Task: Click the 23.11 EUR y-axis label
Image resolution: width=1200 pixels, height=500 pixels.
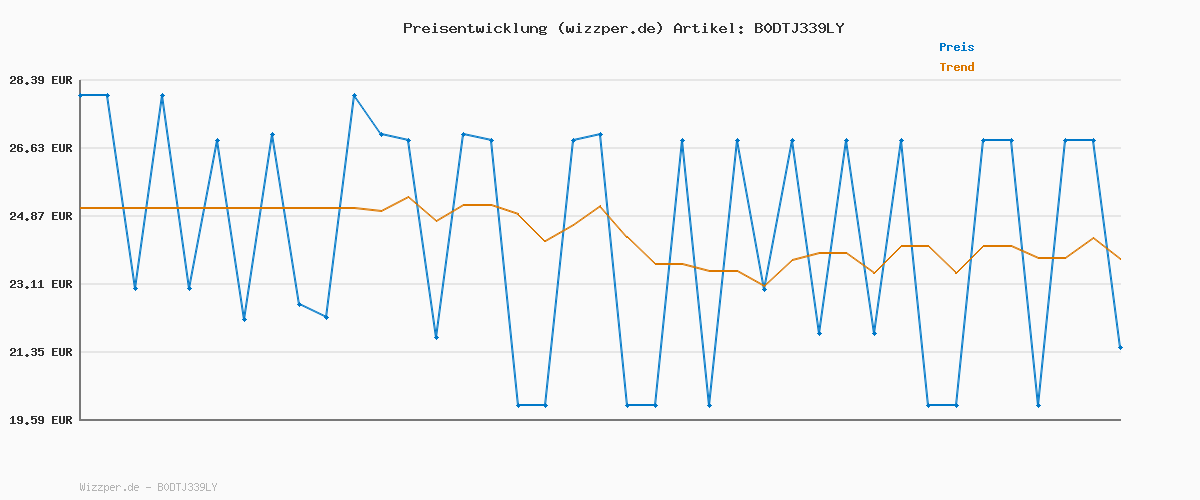Action: [41, 284]
